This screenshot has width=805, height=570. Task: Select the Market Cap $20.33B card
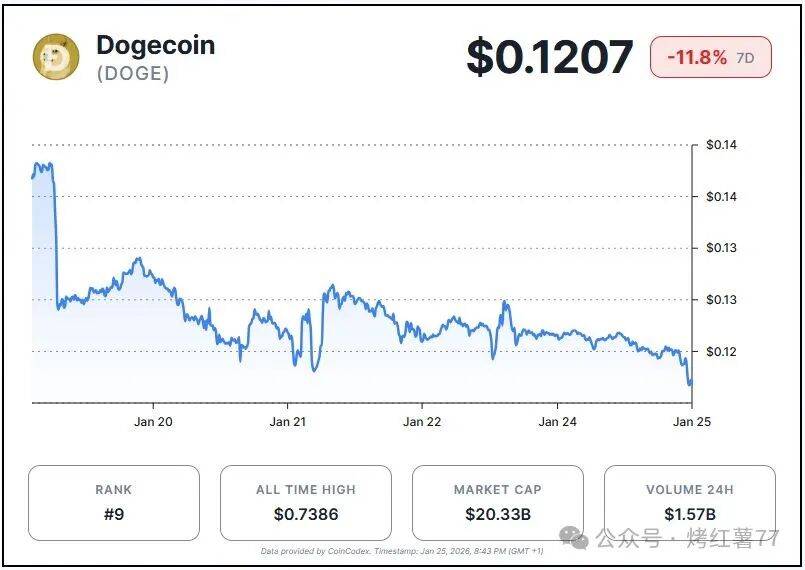click(x=497, y=503)
